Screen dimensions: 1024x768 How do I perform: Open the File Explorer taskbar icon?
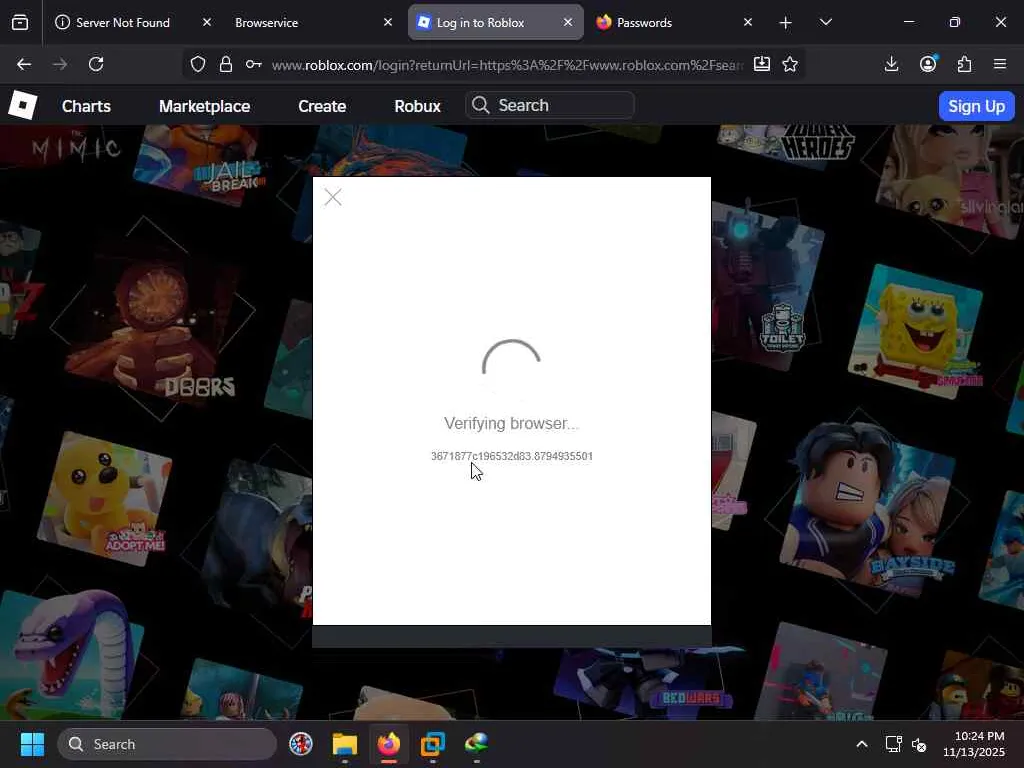pos(345,744)
